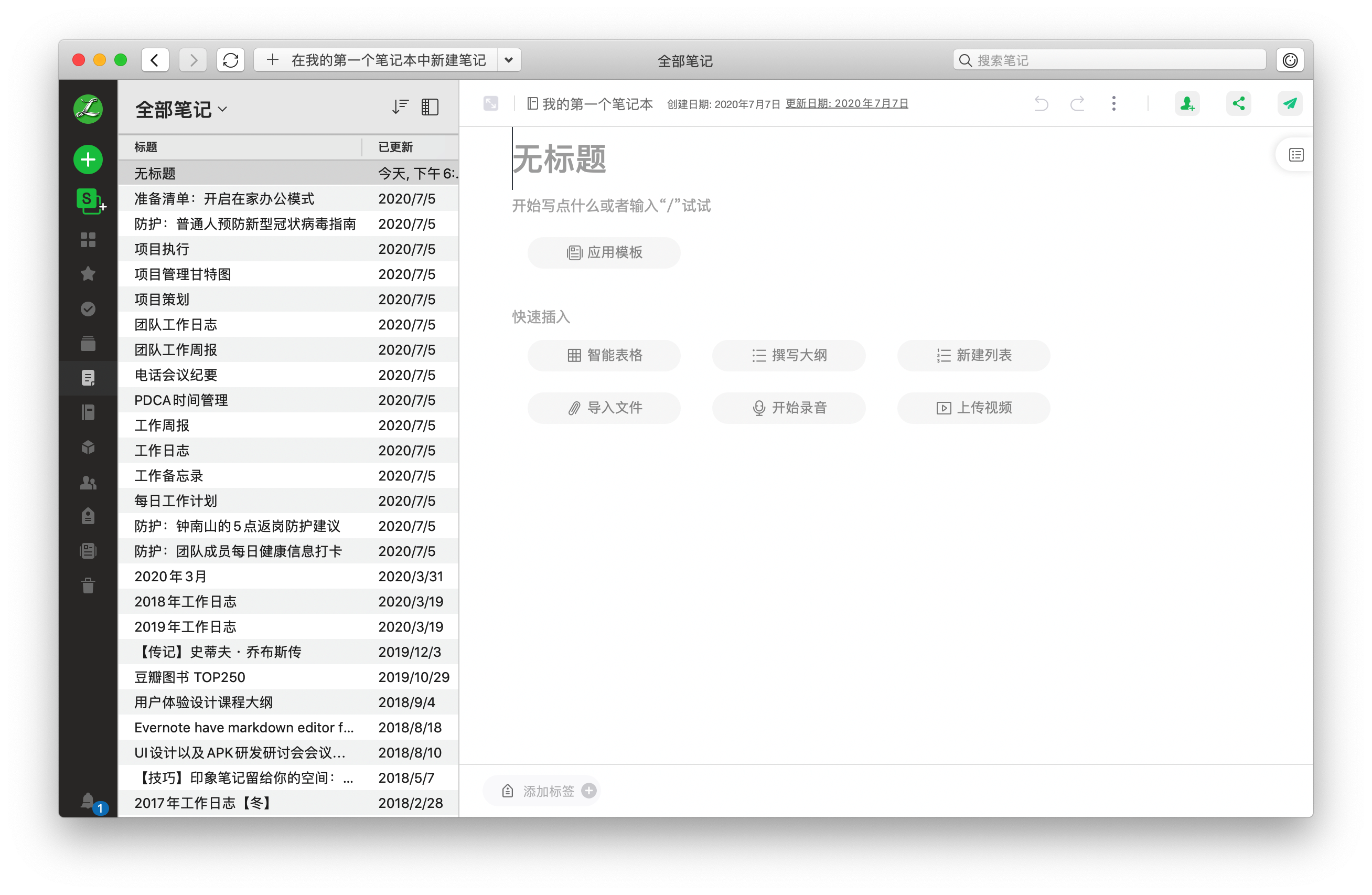Viewport: 1372px width, 895px height.
Task: Expand the new note notebook dropdown arrow
Action: [508, 60]
